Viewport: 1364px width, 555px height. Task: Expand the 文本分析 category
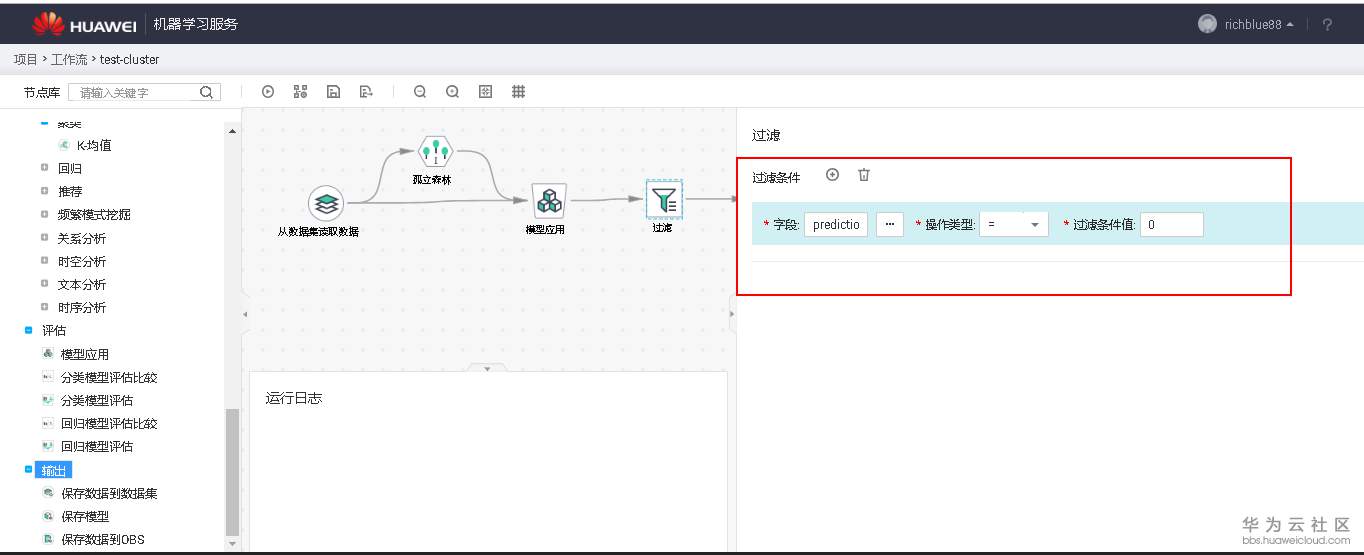(44, 284)
